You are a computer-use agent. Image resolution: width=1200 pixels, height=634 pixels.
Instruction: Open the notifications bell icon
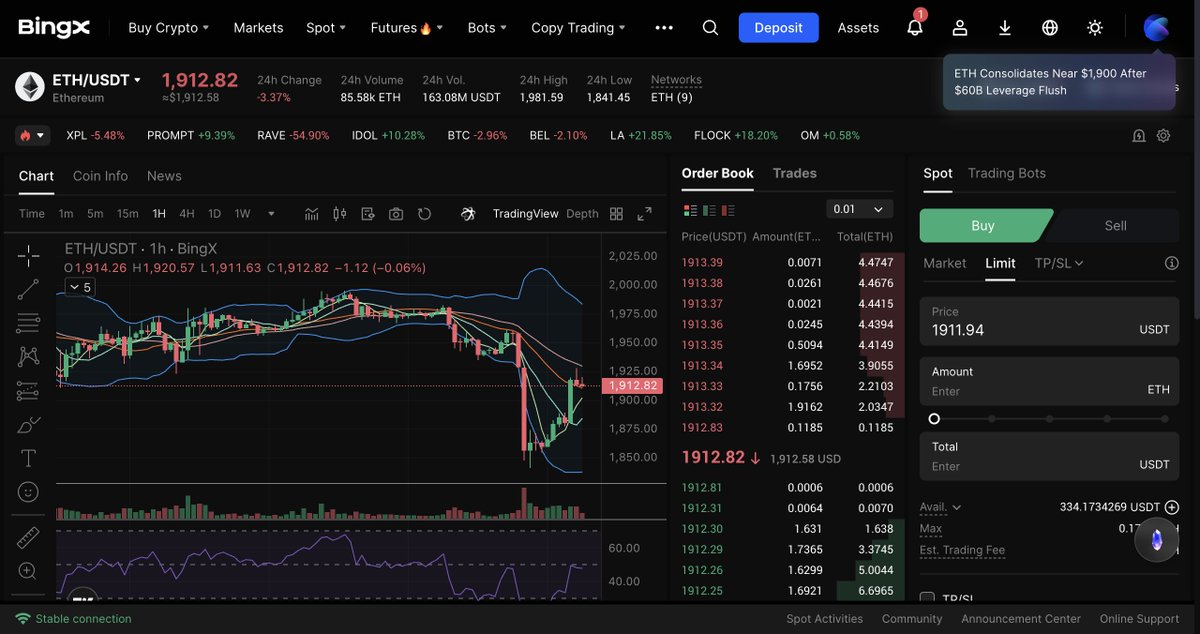point(915,28)
